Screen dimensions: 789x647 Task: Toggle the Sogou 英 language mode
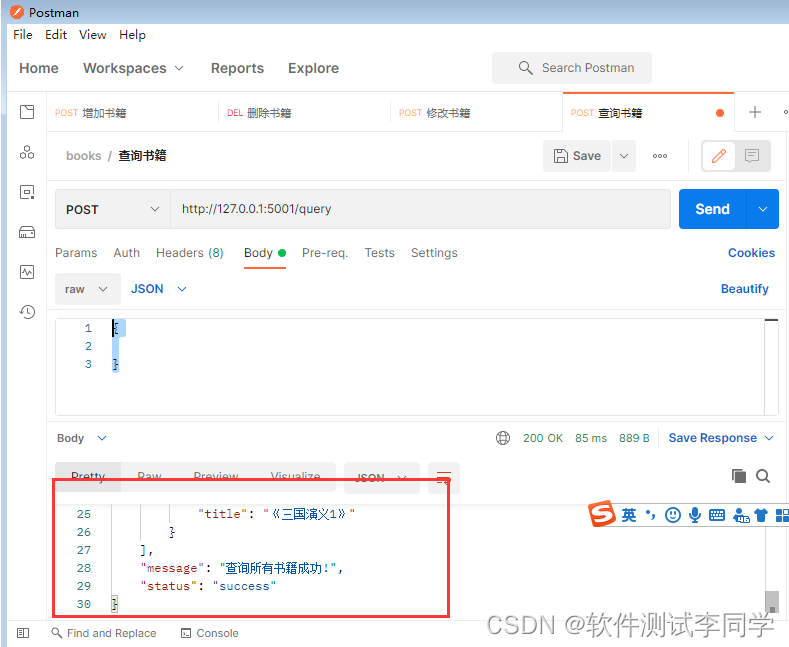tap(628, 515)
